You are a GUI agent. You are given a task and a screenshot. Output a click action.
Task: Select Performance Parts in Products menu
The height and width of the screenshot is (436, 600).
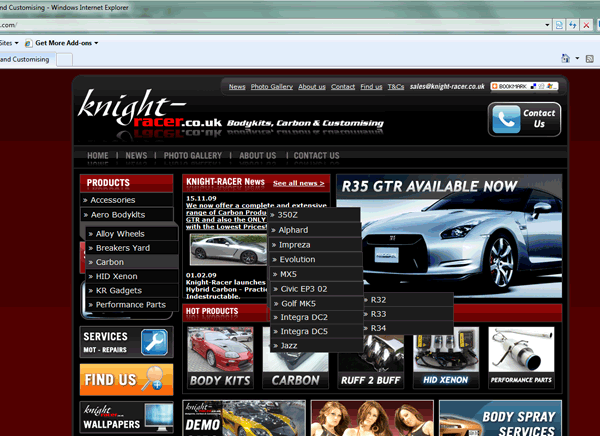pos(132,304)
